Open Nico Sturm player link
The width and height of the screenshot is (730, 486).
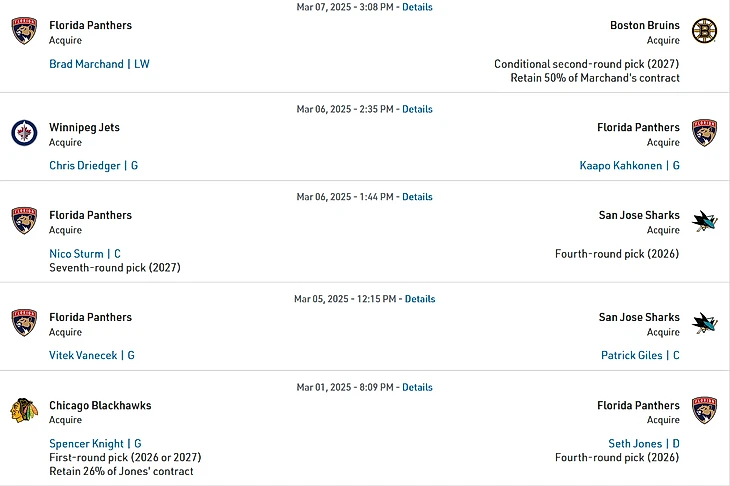point(85,254)
